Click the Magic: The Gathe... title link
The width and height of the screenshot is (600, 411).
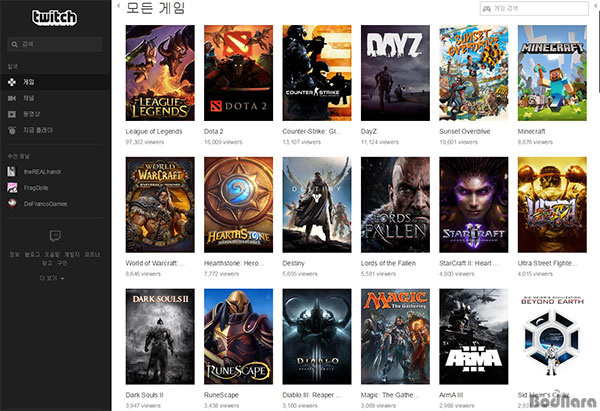click(390, 395)
